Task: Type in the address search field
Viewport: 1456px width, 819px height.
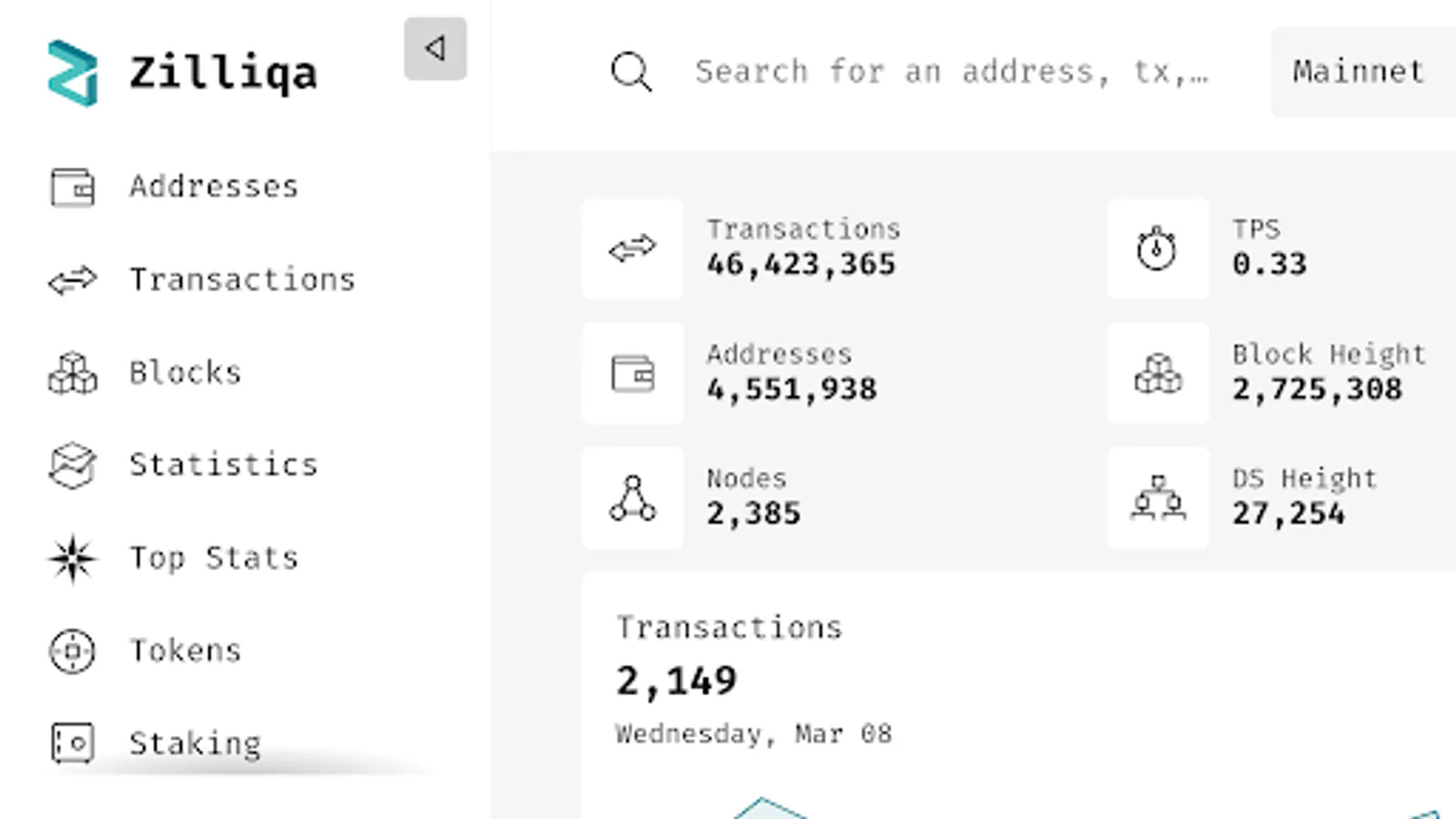Action: (951, 72)
